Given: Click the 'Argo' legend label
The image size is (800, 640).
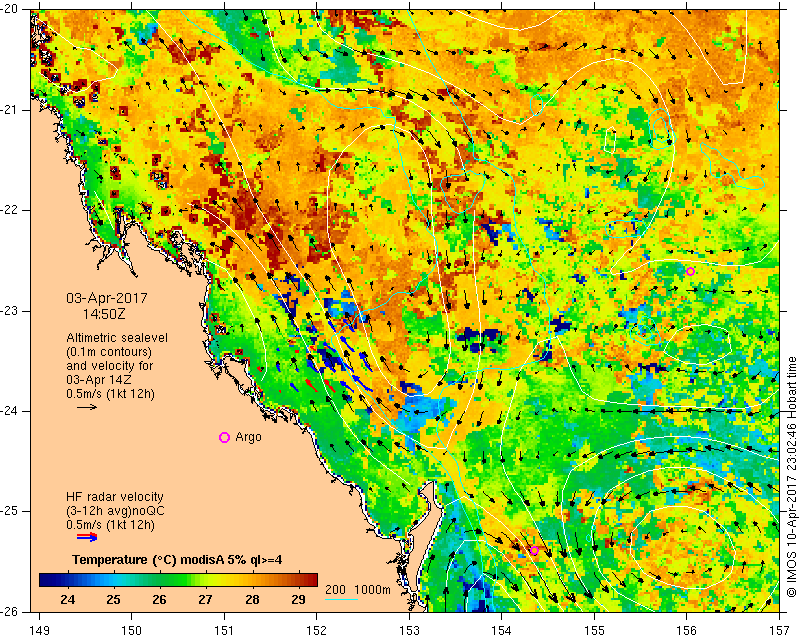Looking at the screenshot, I should [x=248, y=437].
